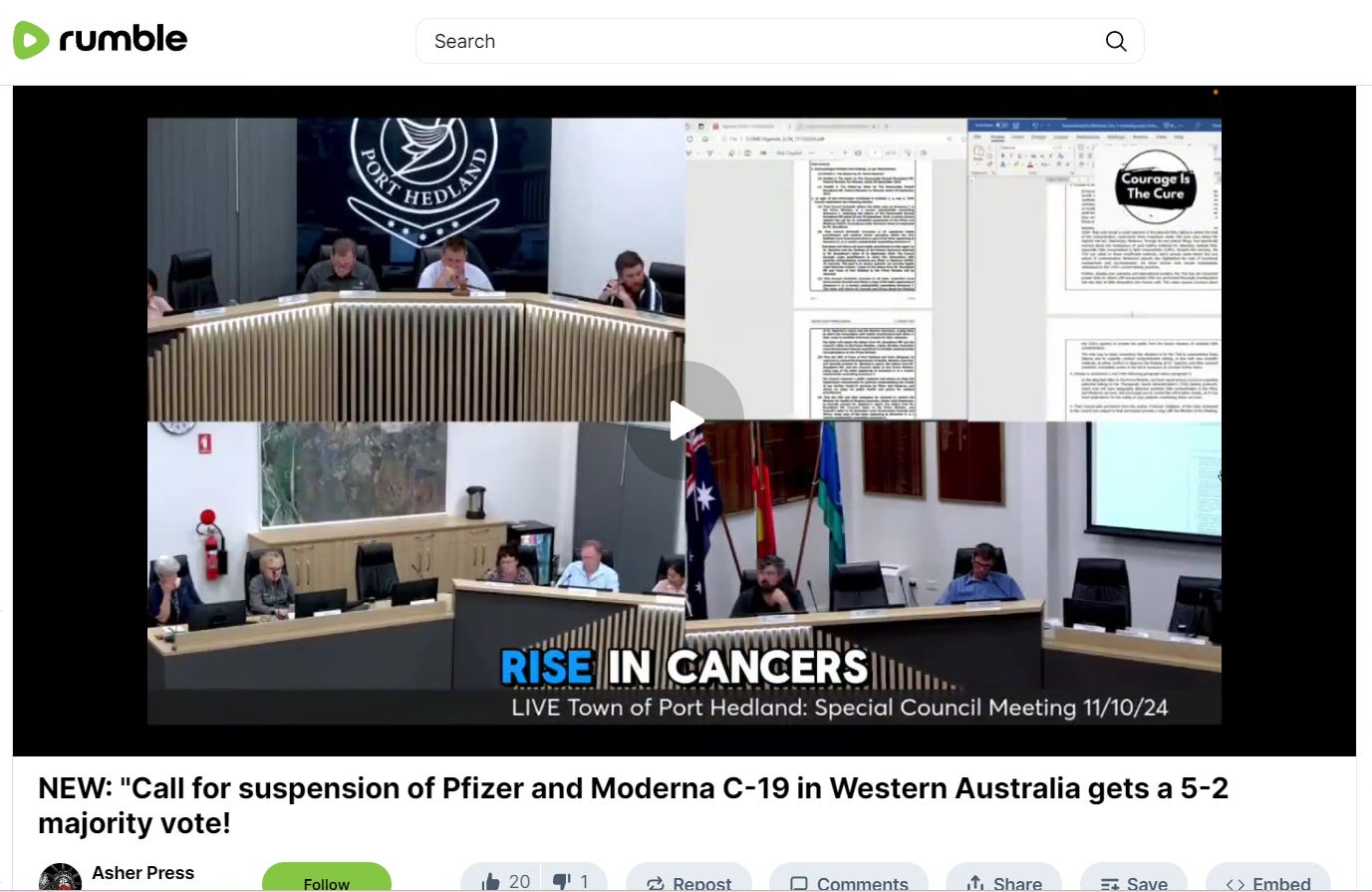Play the video with the center play button
This screenshot has height=892, width=1372.
[x=685, y=421]
